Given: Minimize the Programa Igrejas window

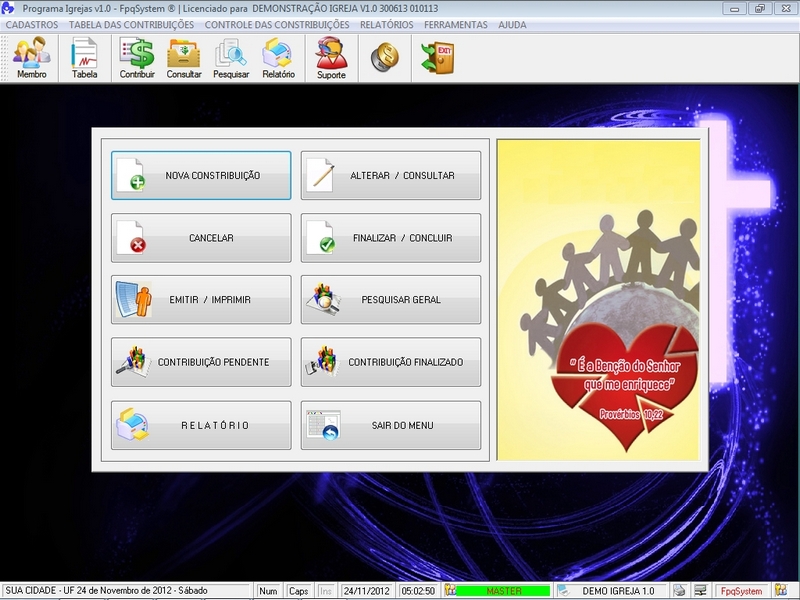Looking at the screenshot, I should 735,8.
